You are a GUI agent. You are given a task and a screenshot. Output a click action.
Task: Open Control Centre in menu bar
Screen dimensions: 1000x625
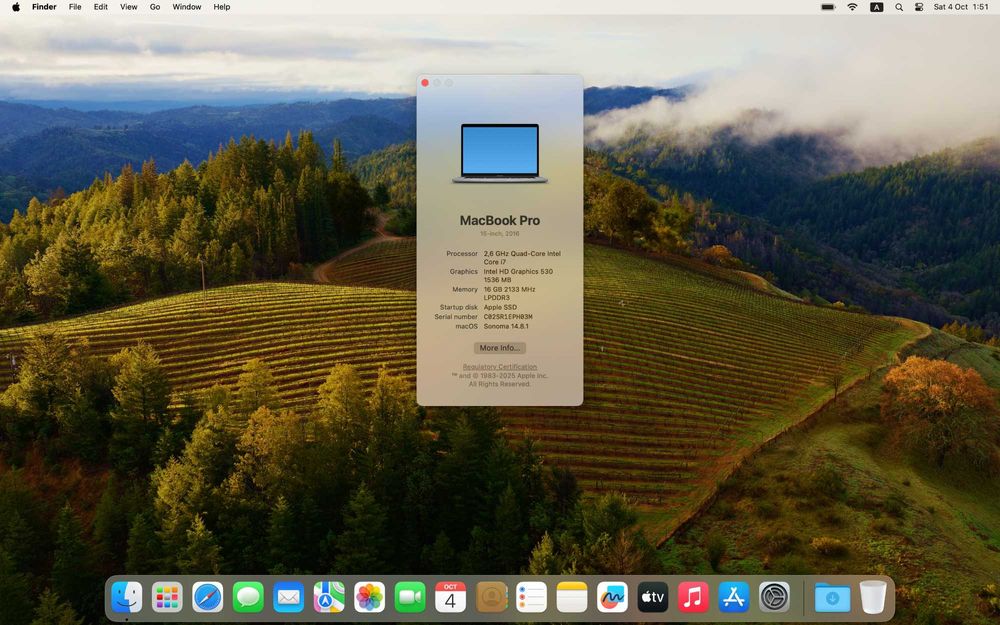point(919,7)
